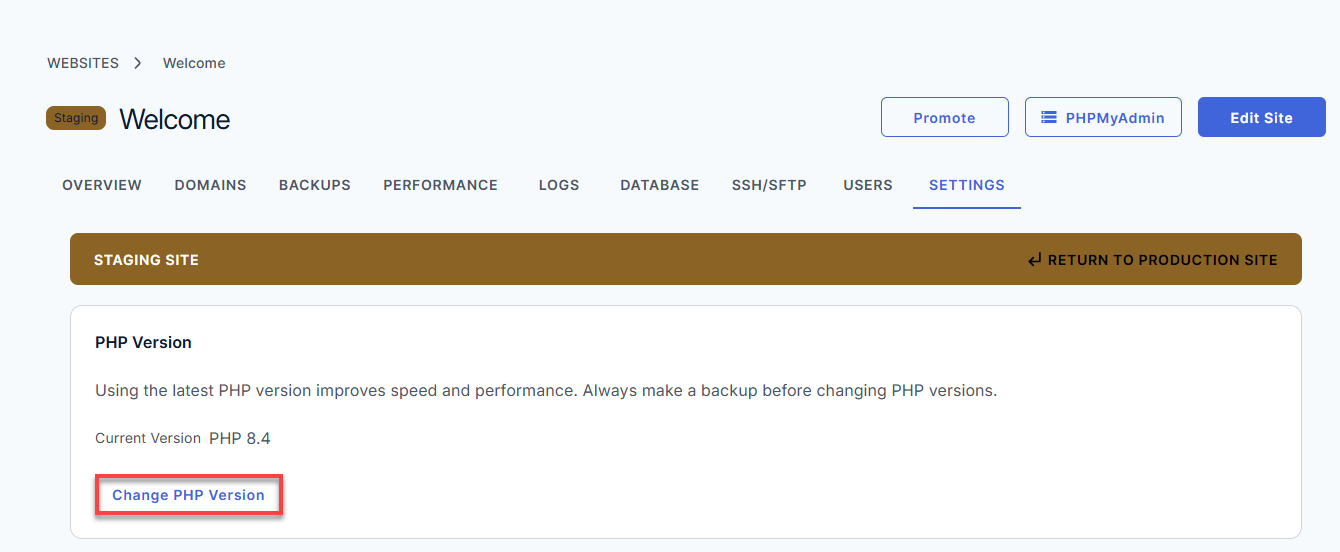This screenshot has width=1340, height=552.
Task: Open the DATABASE tab
Action: pos(659,185)
